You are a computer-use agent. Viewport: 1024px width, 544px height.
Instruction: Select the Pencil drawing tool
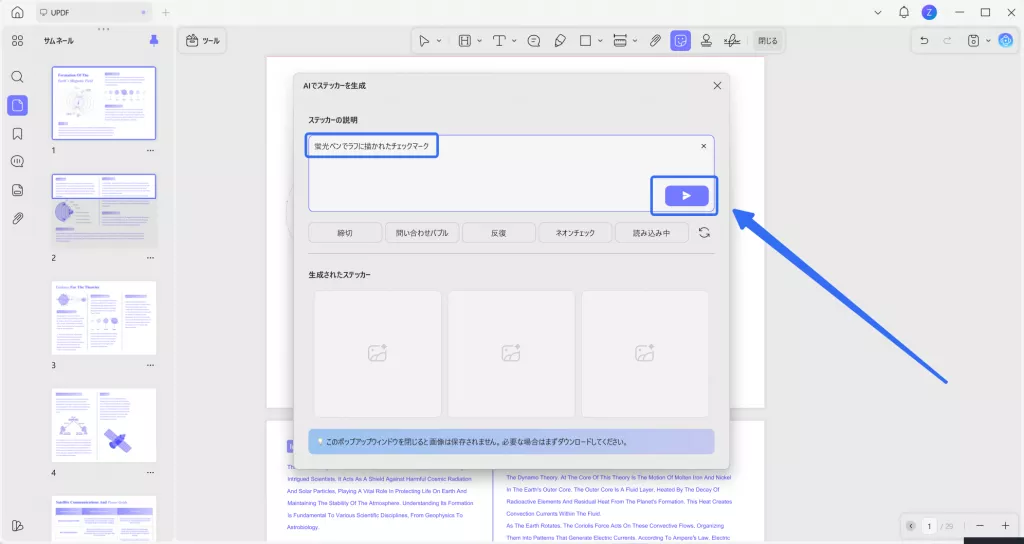coord(560,40)
